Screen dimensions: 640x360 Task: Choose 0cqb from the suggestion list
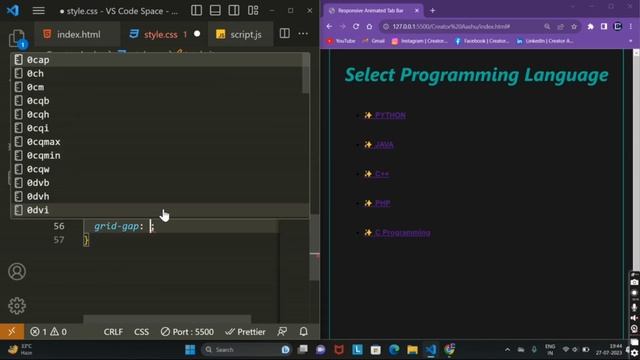160,101
